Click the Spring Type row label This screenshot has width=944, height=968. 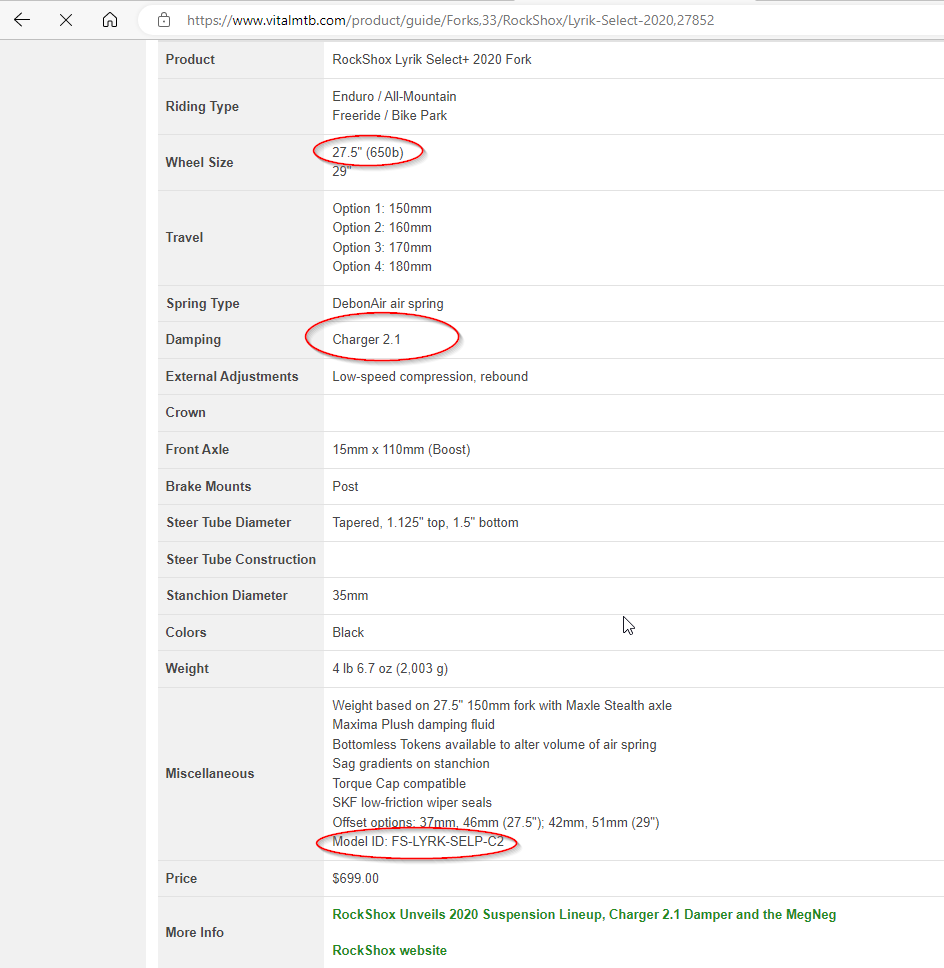coord(203,304)
